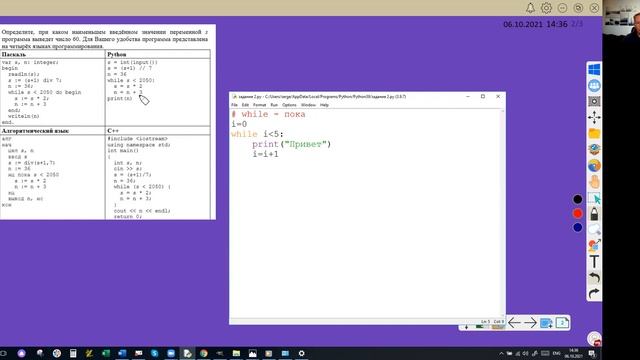Open the Window menu in IDLE
The image size is (640, 360).
(308, 105)
